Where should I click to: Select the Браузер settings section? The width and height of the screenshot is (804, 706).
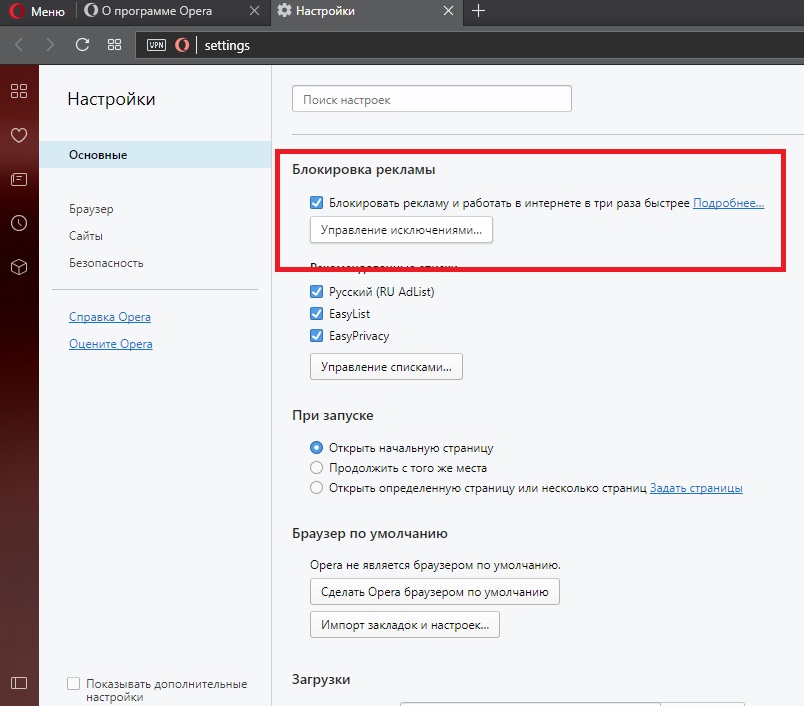91,209
